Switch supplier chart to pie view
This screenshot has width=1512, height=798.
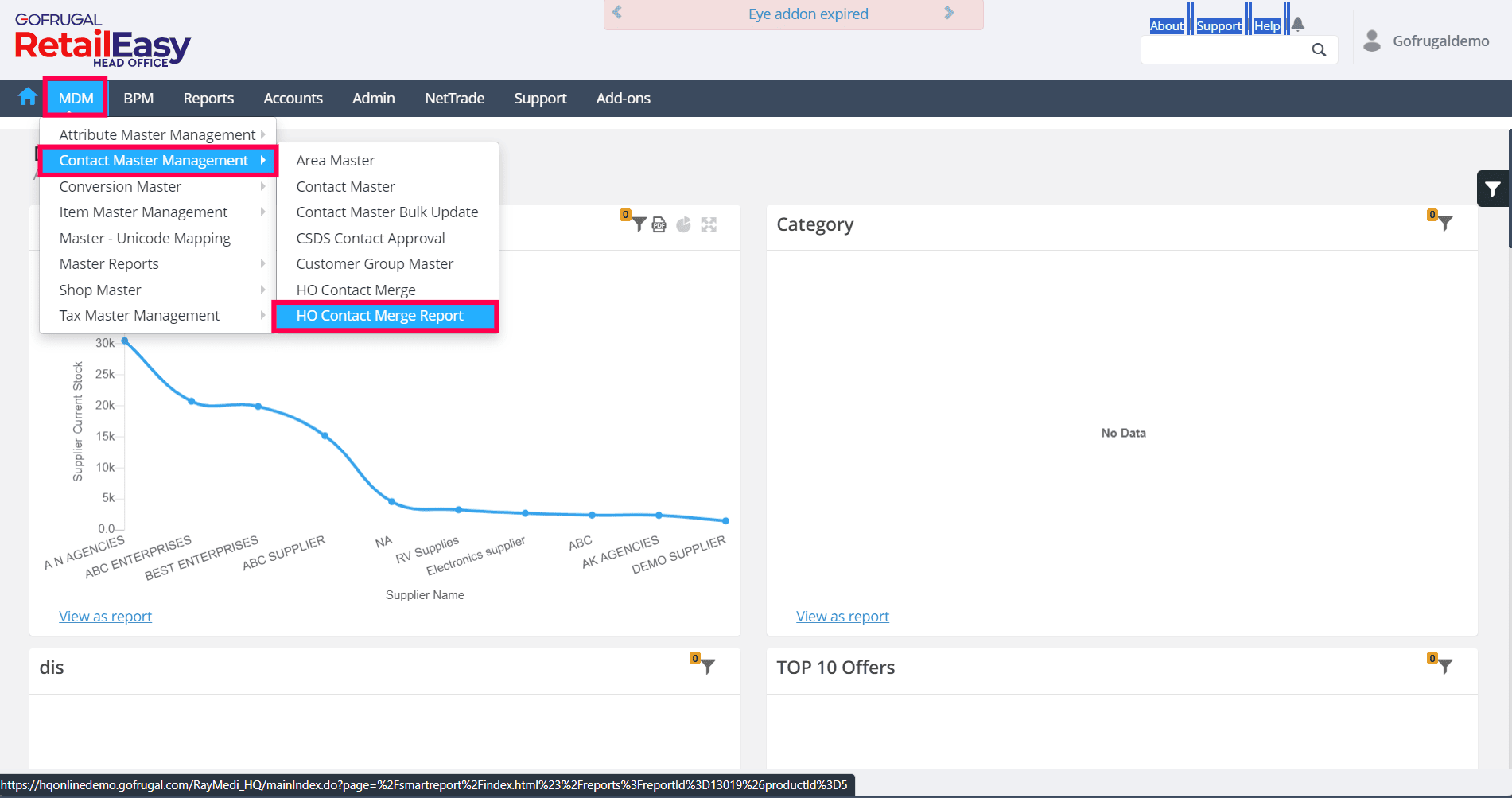pyautogui.click(x=684, y=224)
